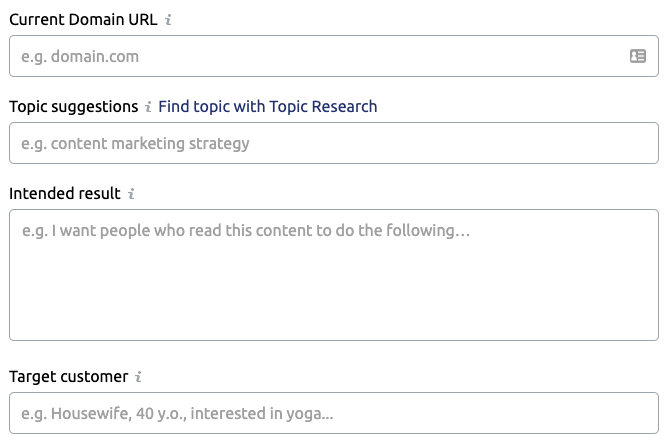This screenshot has height=442, width=668.
Task: Open info tooltip next to Topic suggestions
Action: pos(148,106)
